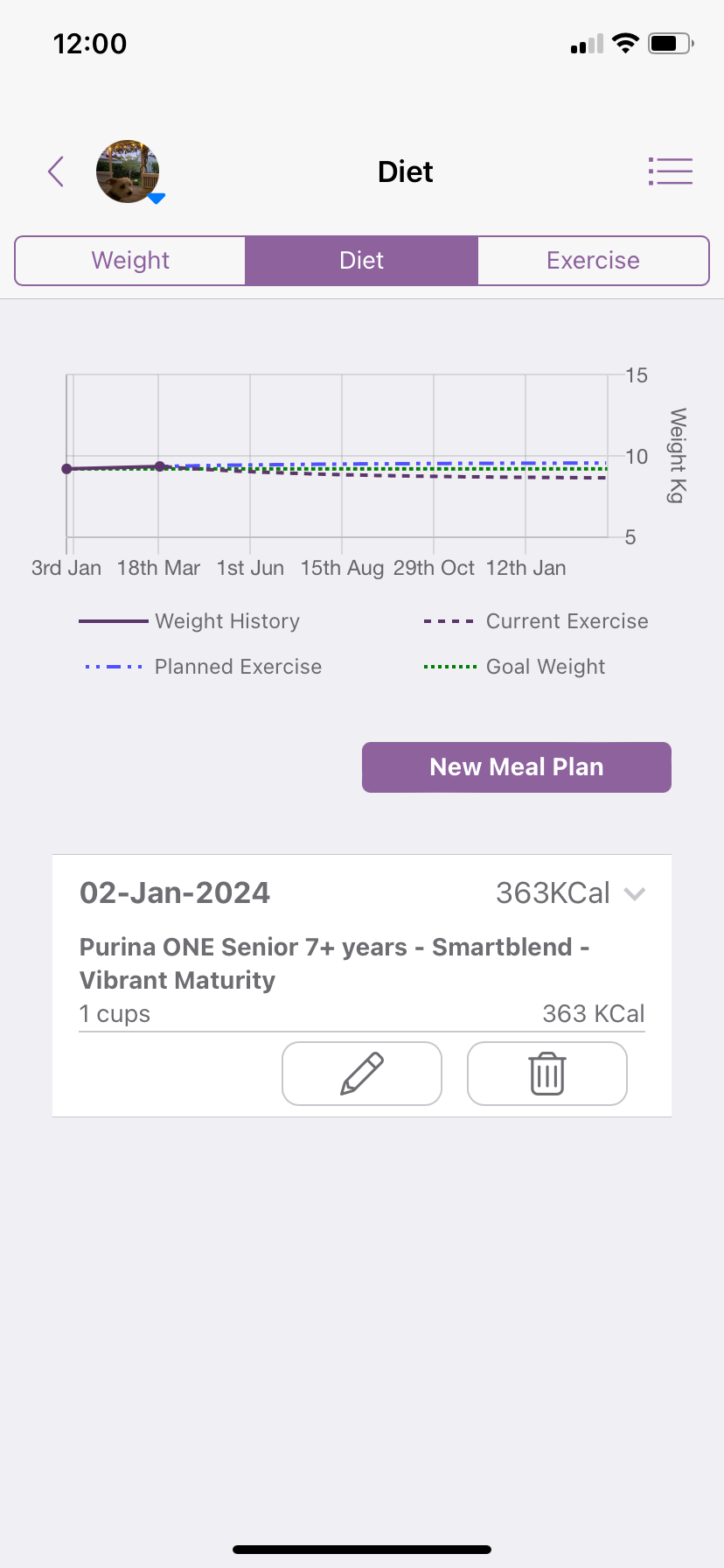Create a New Meal Plan
Screen dimensions: 724x1568
517,767
